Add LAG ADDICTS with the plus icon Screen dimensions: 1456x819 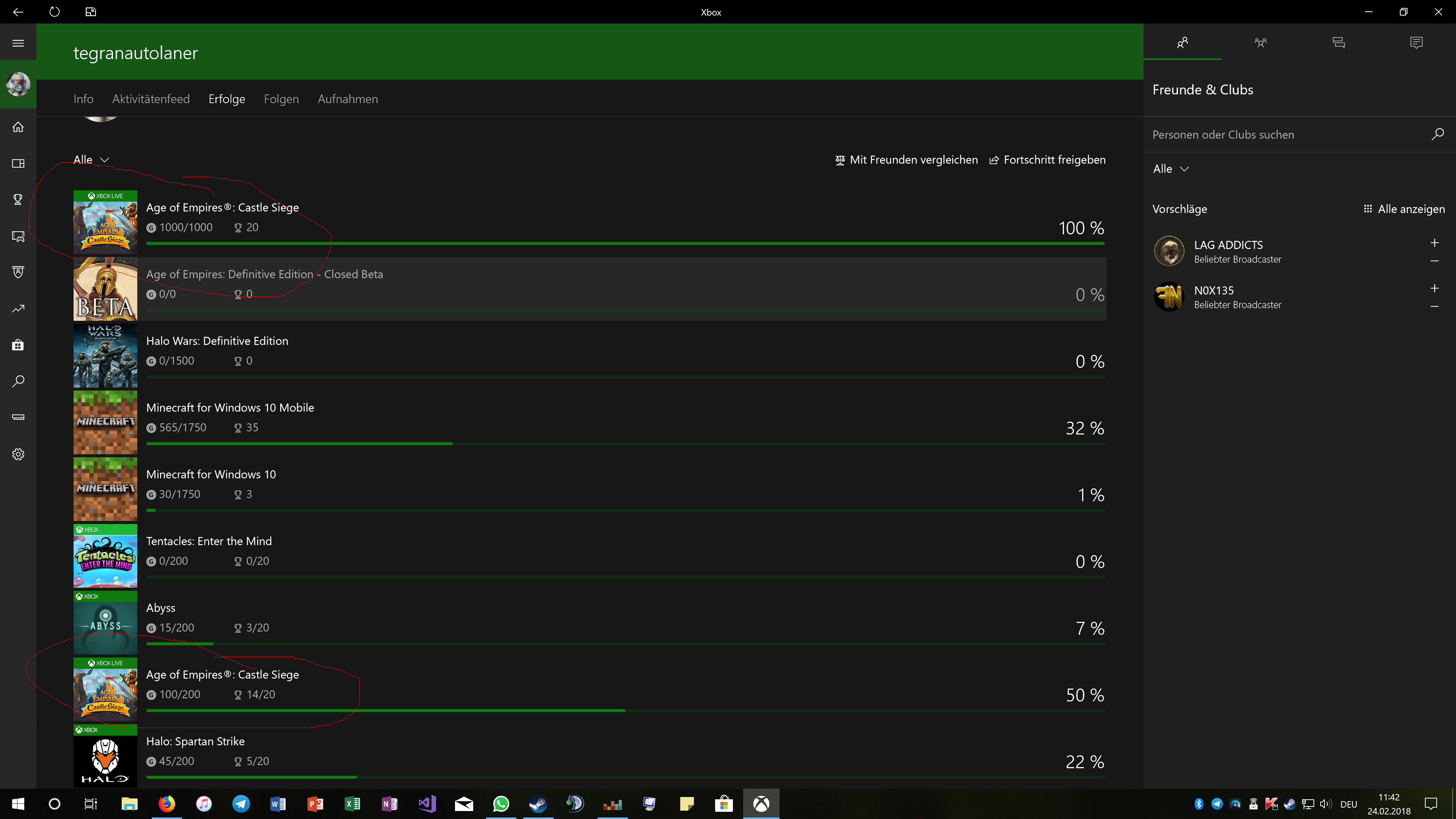[x=1434, y=243]
